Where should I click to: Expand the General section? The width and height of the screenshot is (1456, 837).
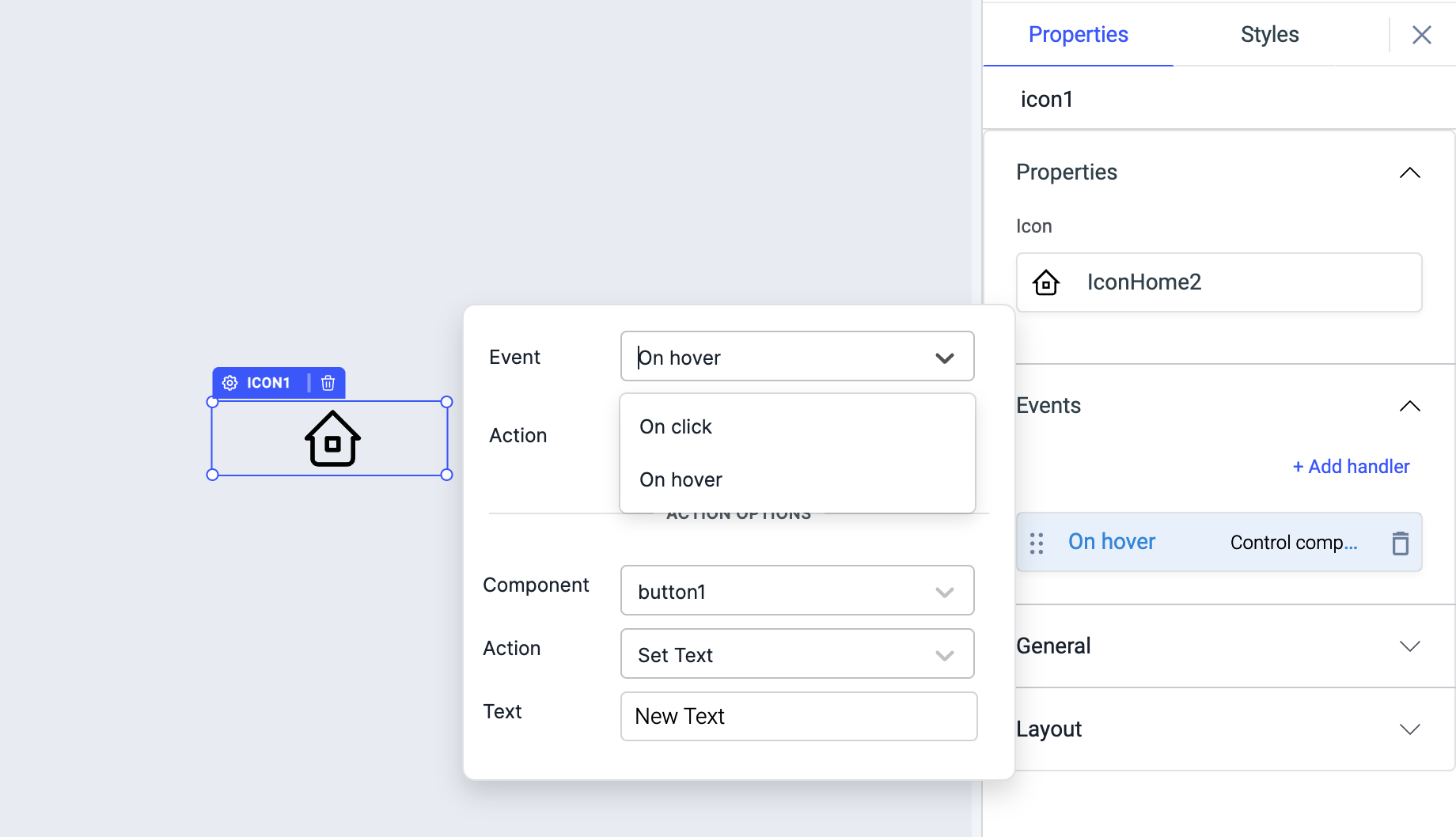1409,646
